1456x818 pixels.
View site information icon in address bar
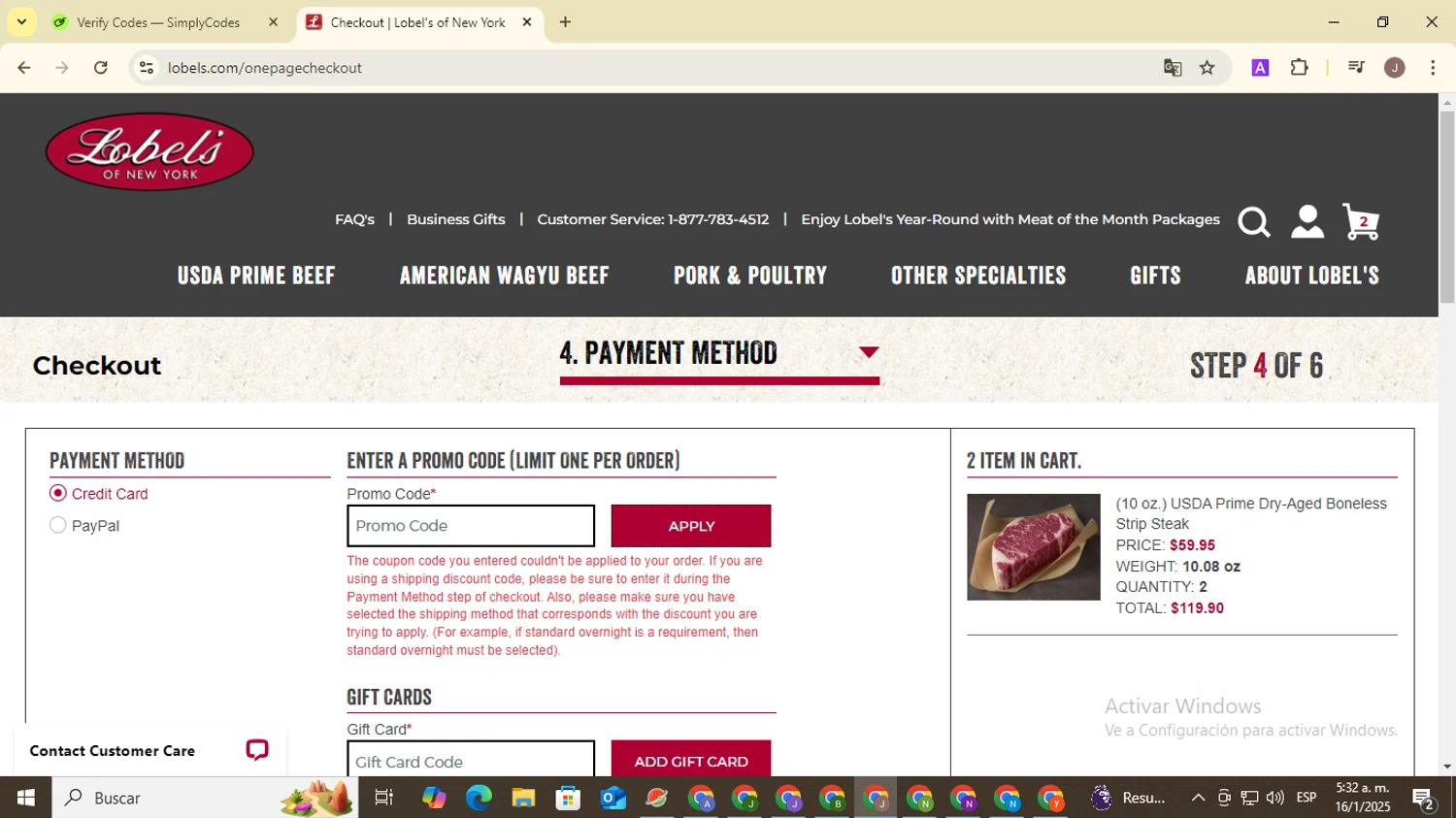click(147, 68)
